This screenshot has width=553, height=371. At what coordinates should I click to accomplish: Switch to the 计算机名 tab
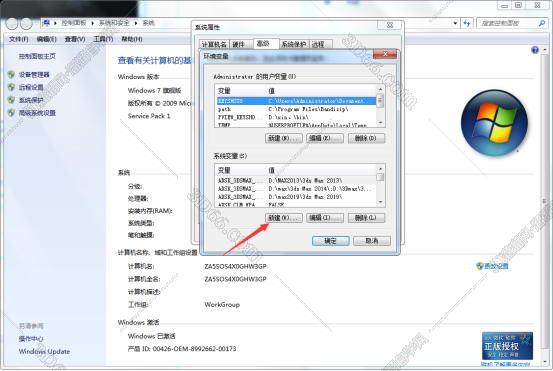pos(214,44)
